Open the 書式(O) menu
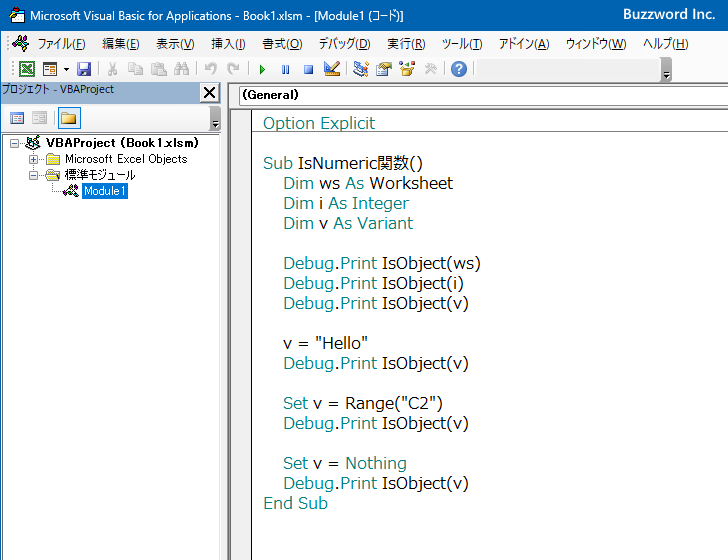The height and width of the screenshot is (560, 728). (282, 44)
